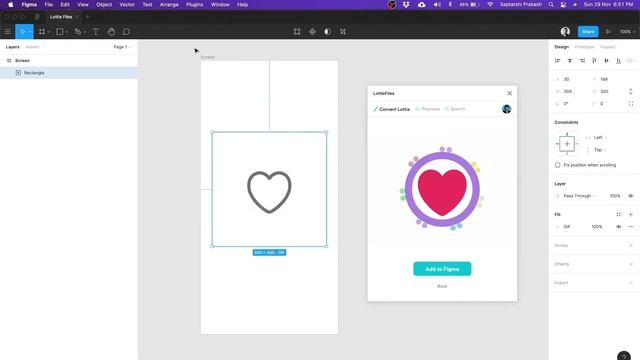Select the Convert Lottie tab in the plugin

391,109
